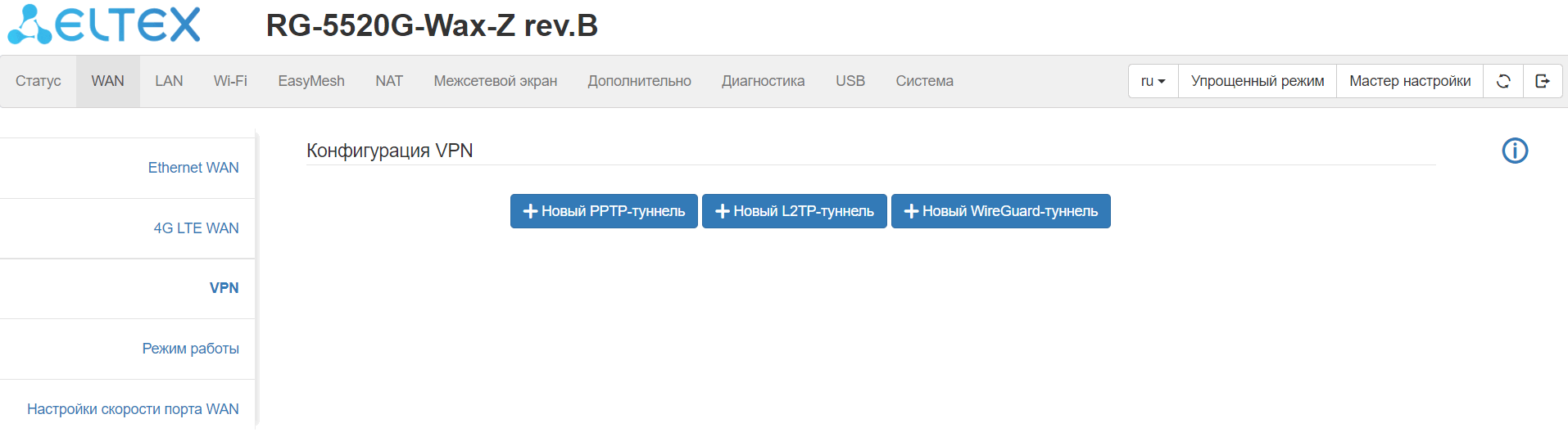This screenshot has height=437, width=1568.
Task: Click the Eltex logo
Action: tap(104, 25)
